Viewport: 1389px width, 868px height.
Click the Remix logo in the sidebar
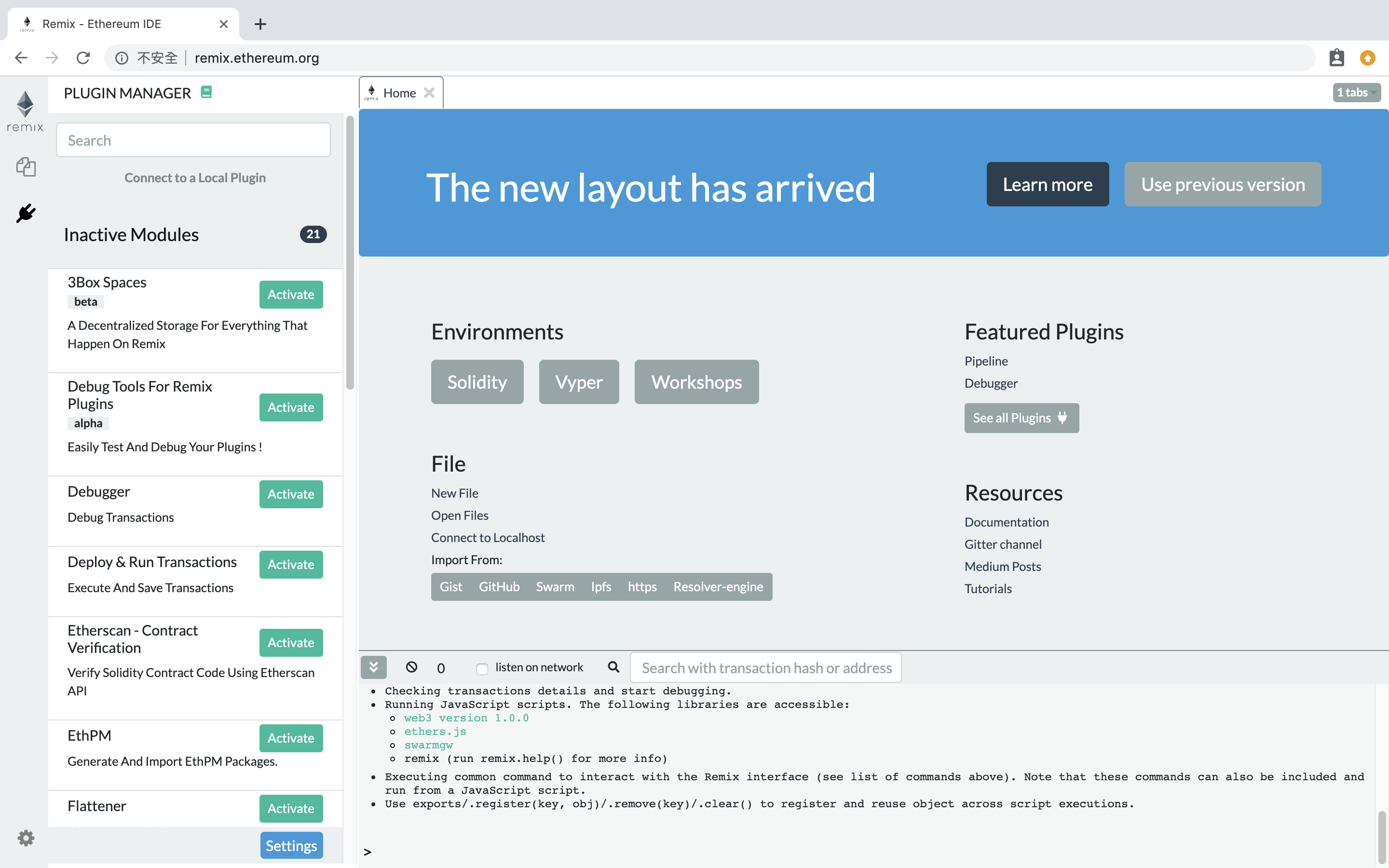point(25,111)
